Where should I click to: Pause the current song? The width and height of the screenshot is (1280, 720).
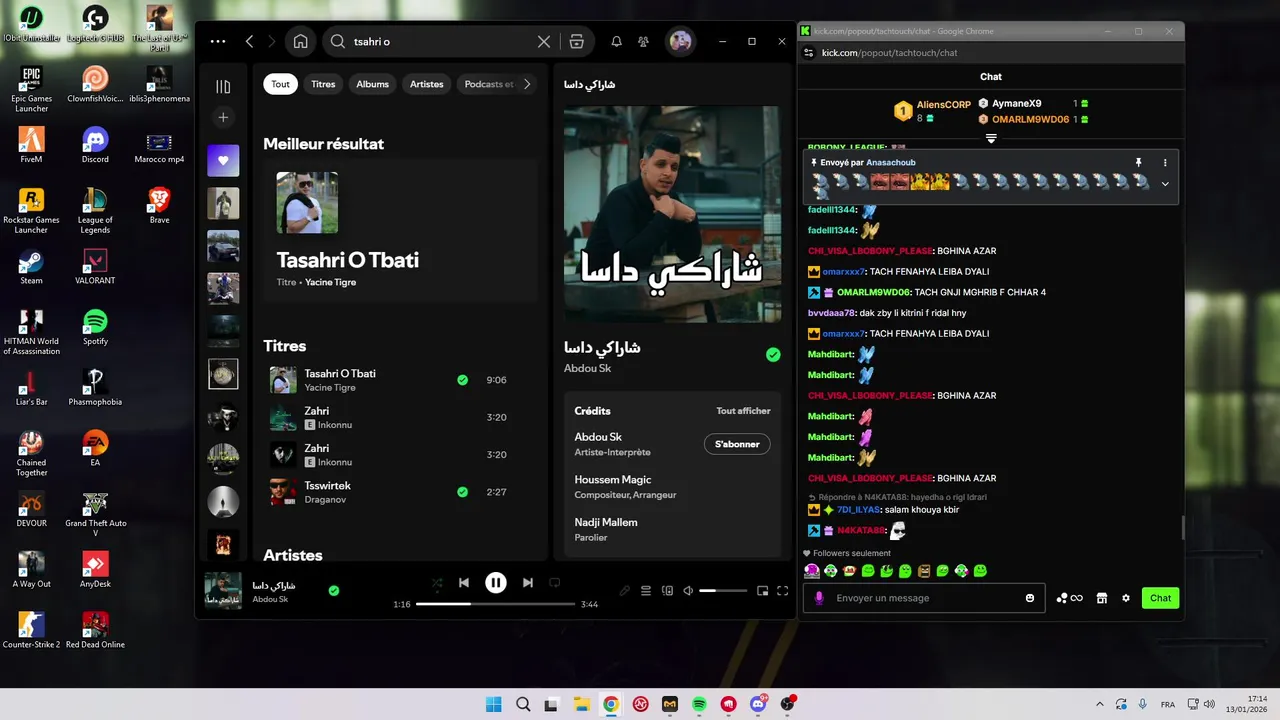496,583
